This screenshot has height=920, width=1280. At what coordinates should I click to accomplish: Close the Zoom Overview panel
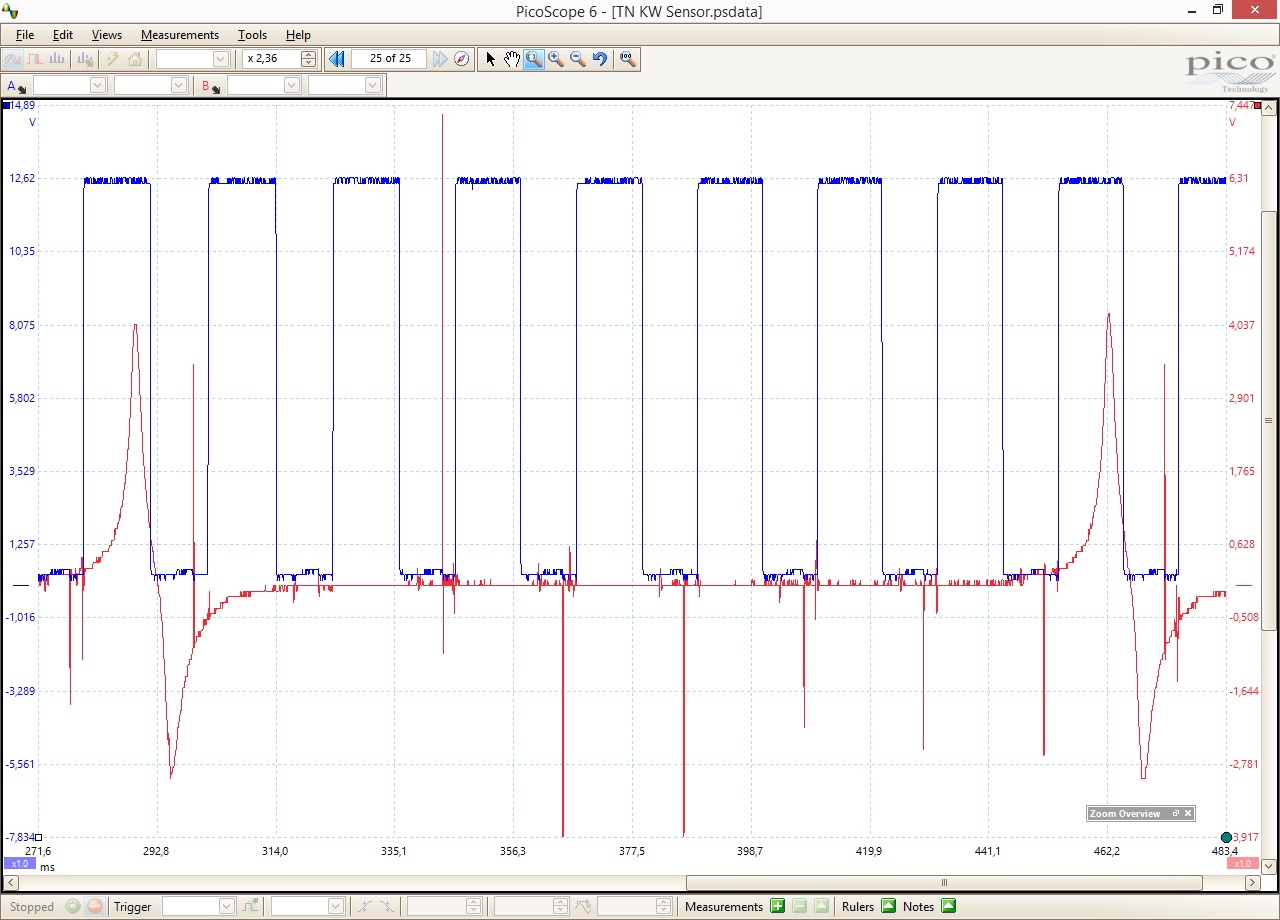(1188, 814)
